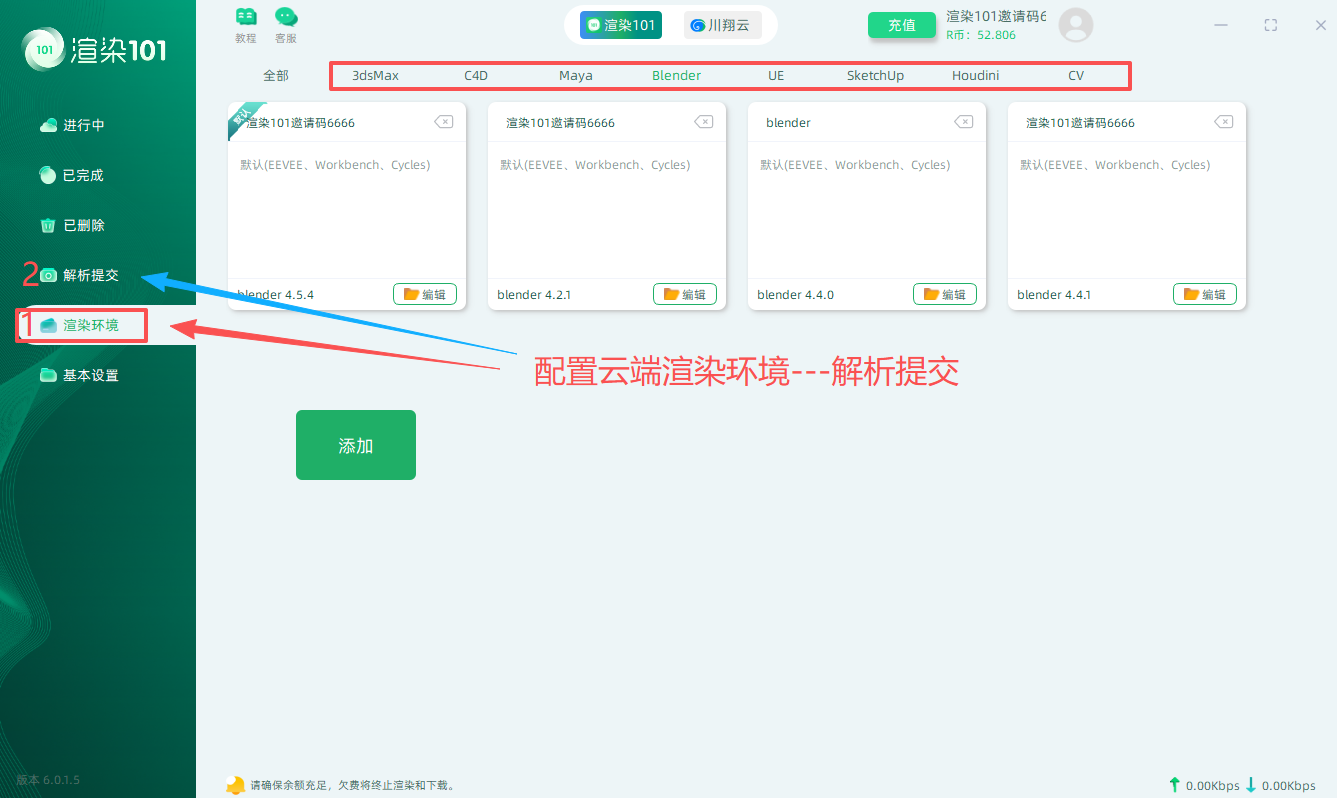Open 进行中 in the sidebar
1337x798 pixels.
[x=73, y=125]
